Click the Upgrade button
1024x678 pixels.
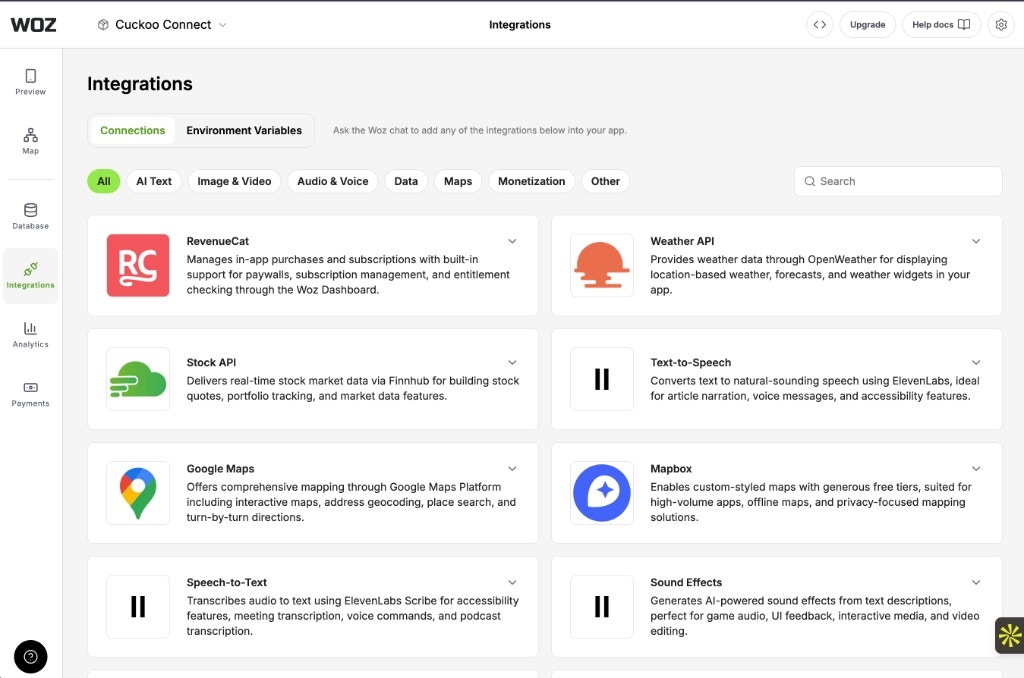(x=867, y=24)
